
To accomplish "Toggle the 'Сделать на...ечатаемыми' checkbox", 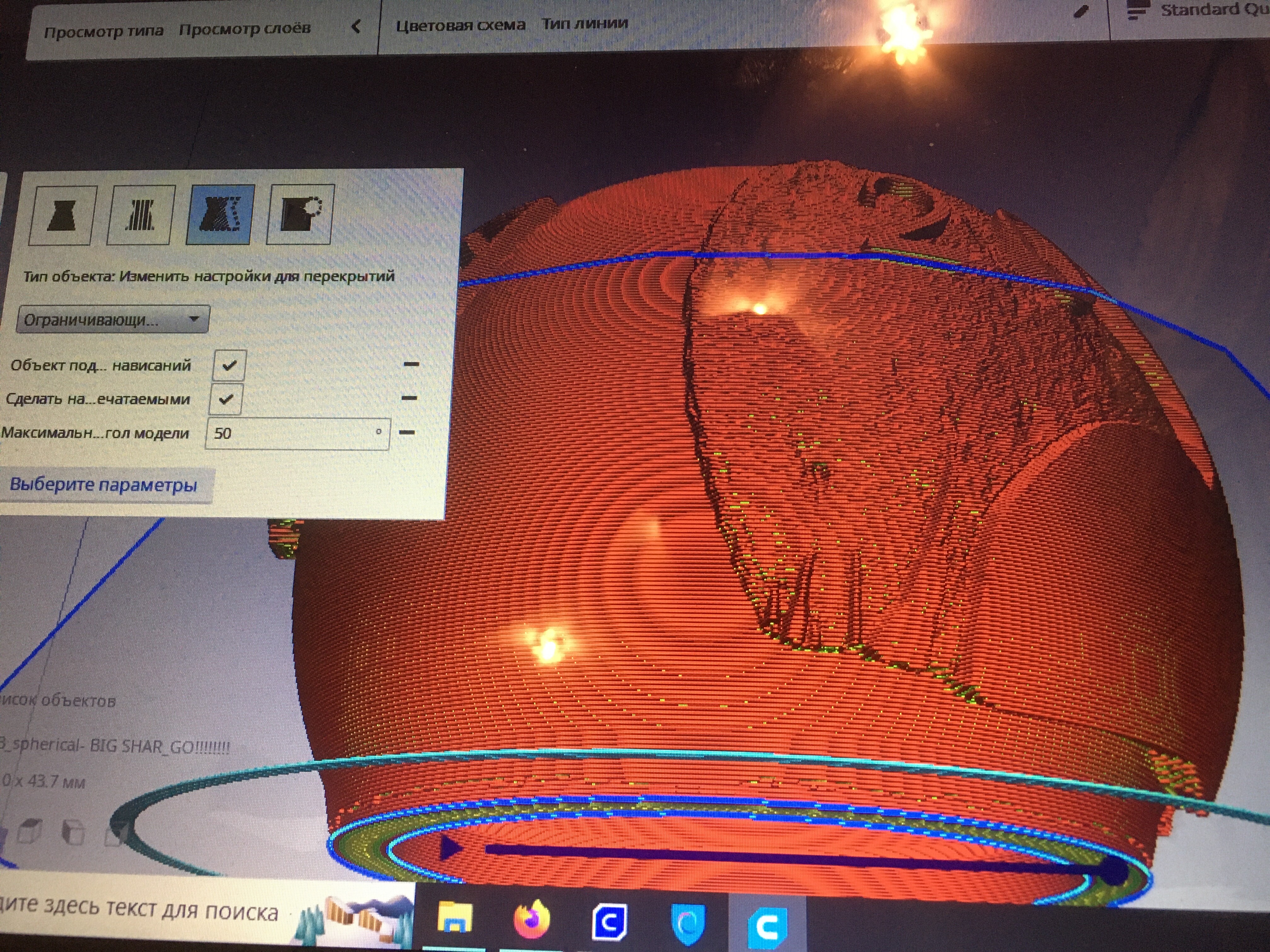I will coord(226,399).
